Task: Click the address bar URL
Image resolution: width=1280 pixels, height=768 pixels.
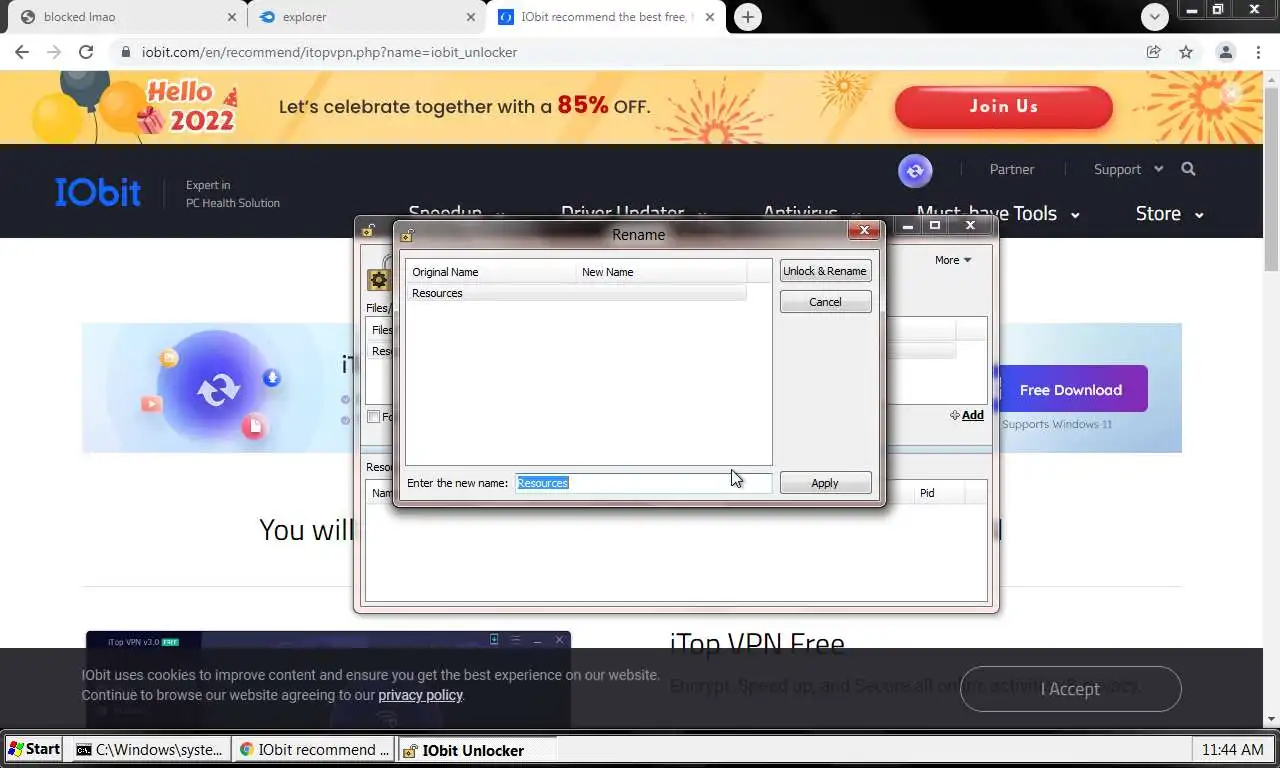Action: [330, 52]
